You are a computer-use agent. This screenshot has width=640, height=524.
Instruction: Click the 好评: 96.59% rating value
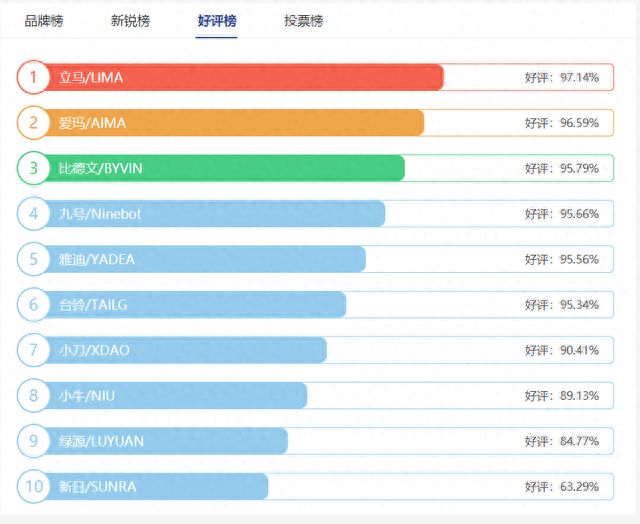click(562, 123)
